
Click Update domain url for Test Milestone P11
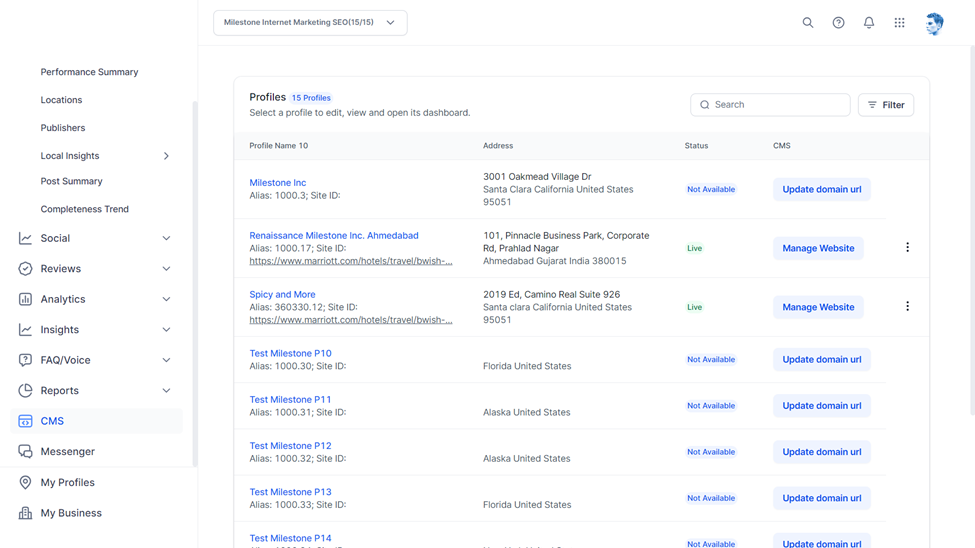click(821, 406)
